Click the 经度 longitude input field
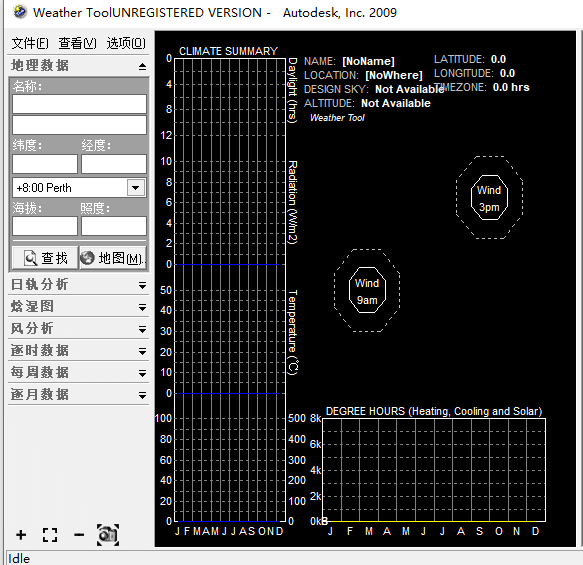The image size is (583, 565). point(114,164)
